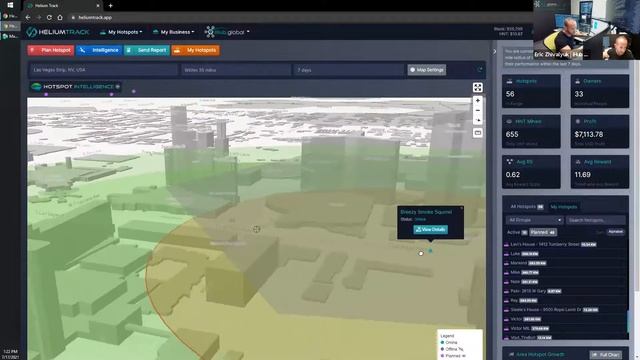Open a new browser tab
The image size is (640, 360).
coord(111,6)
